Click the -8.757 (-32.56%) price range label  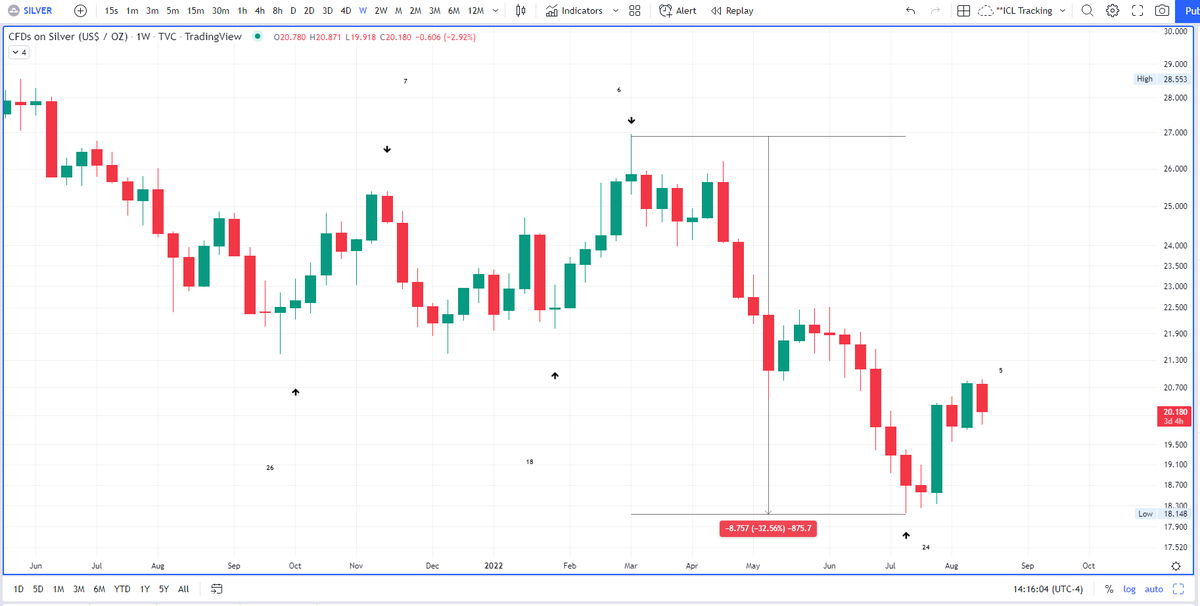pos(767,527)
